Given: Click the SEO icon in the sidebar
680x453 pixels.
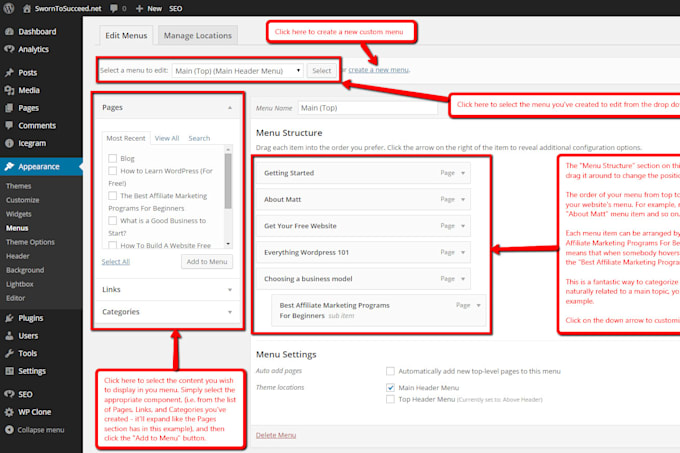Looking at the screenshot, I should point(9,394).
